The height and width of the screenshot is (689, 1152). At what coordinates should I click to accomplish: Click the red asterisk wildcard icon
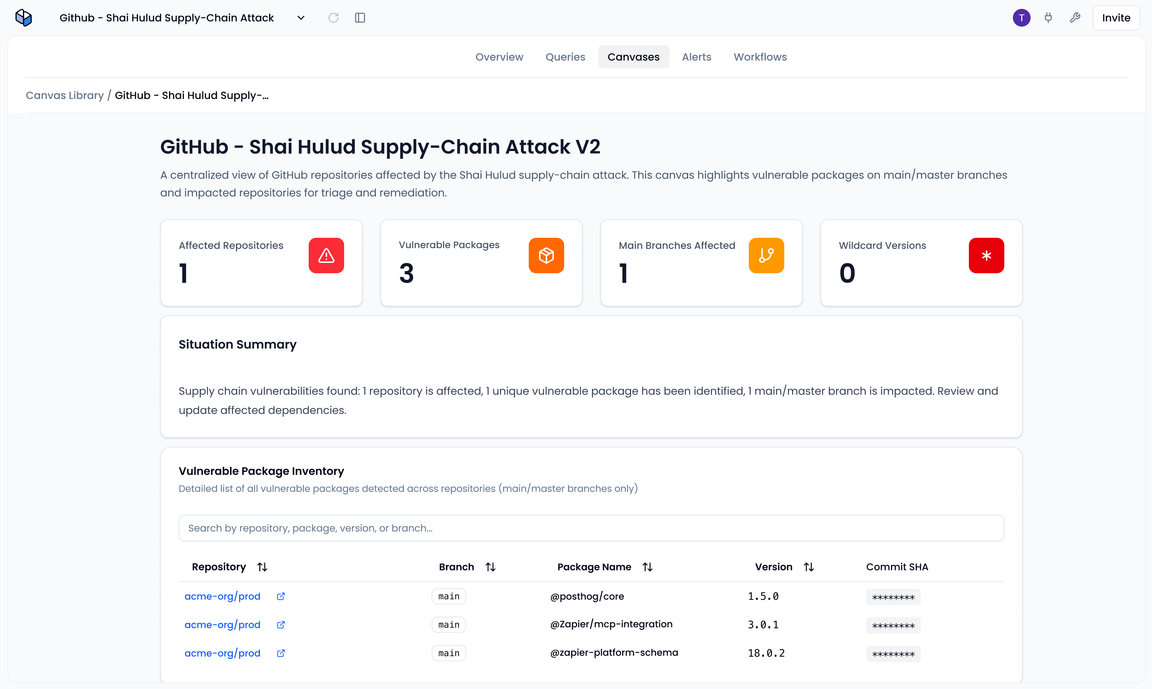pos(986,255)
